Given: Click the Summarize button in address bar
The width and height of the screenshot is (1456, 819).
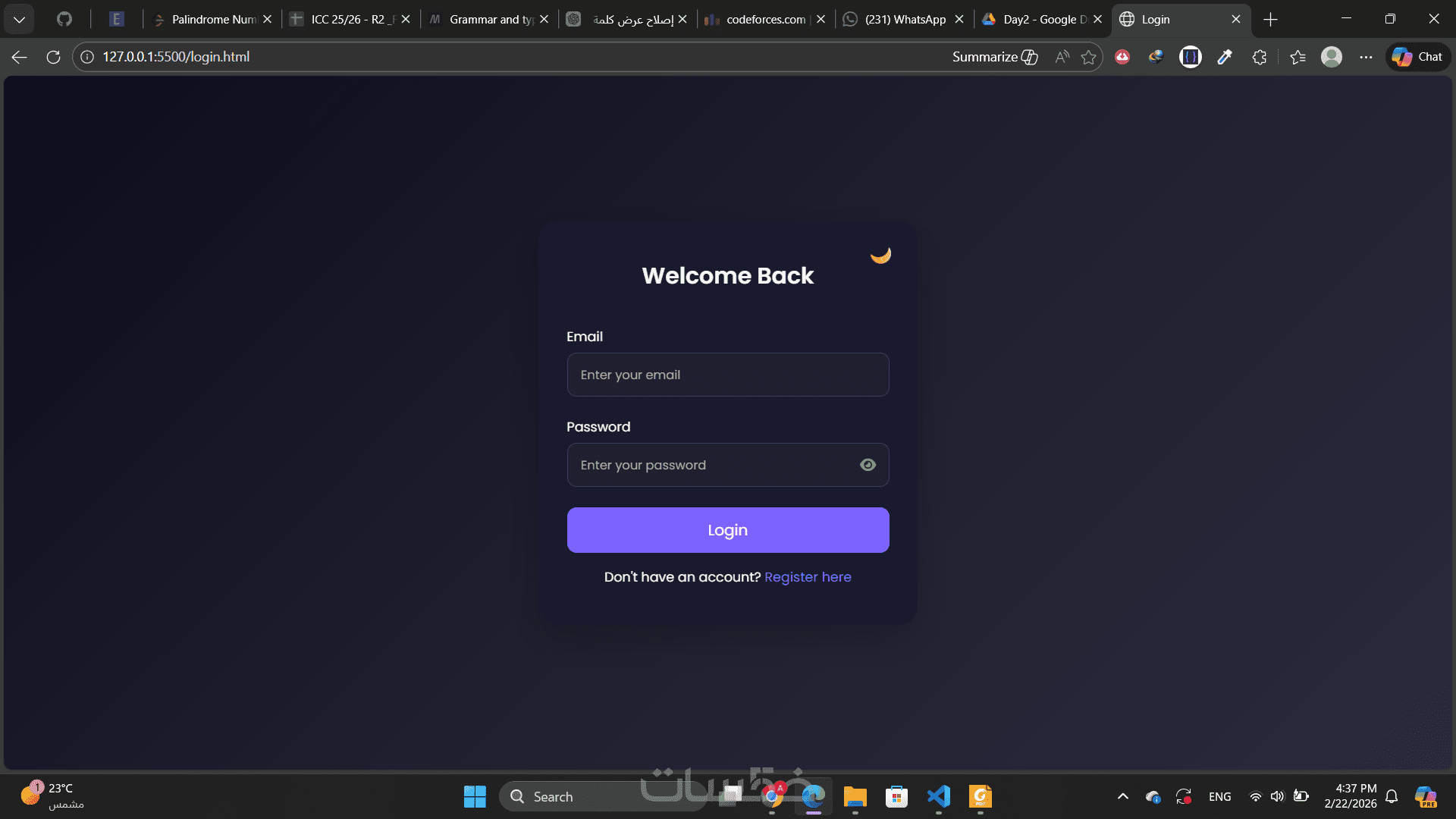Looking at the screenshot, I should 995,57.
